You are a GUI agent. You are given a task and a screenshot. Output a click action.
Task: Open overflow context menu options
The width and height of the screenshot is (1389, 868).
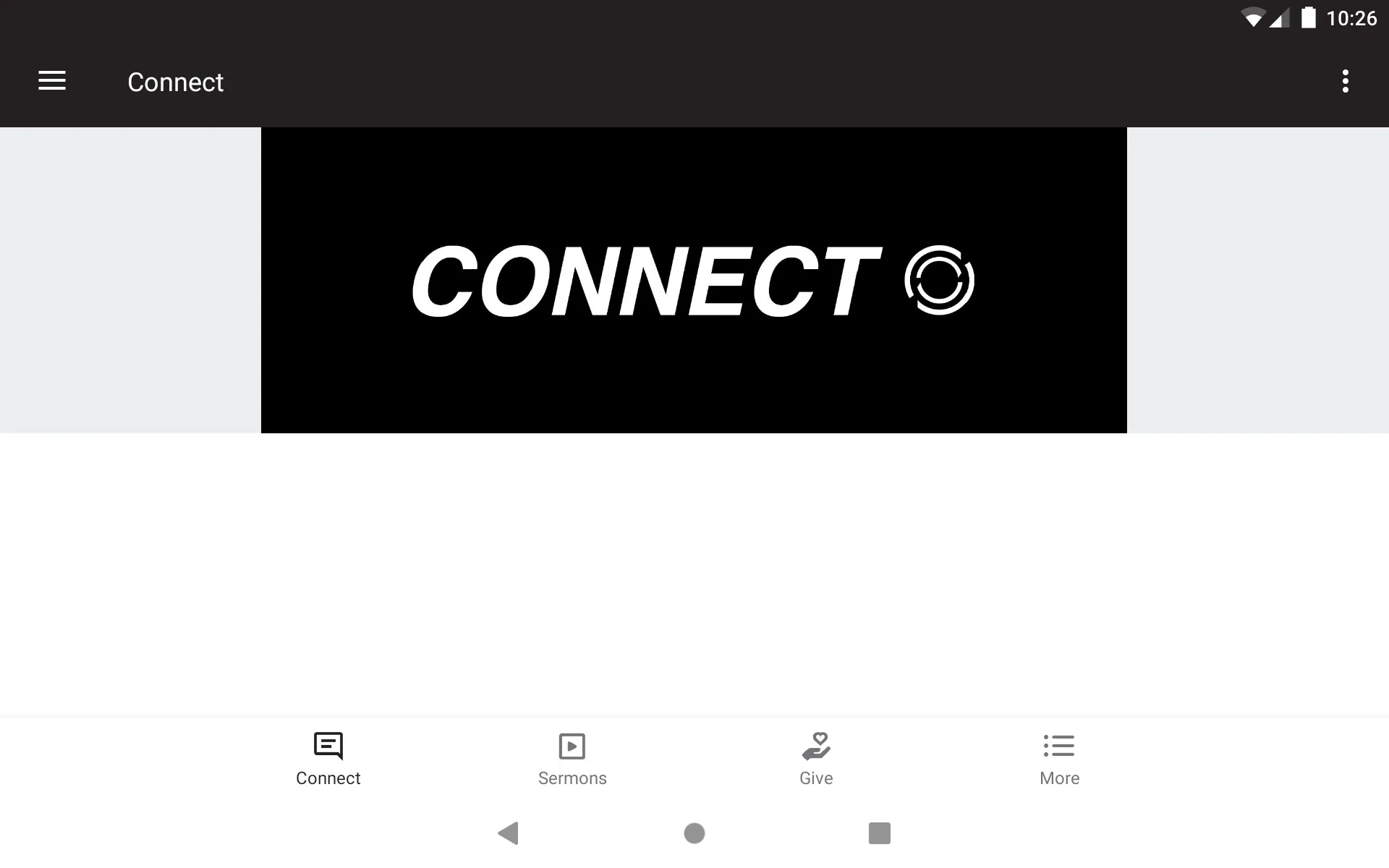[1346, 81]
